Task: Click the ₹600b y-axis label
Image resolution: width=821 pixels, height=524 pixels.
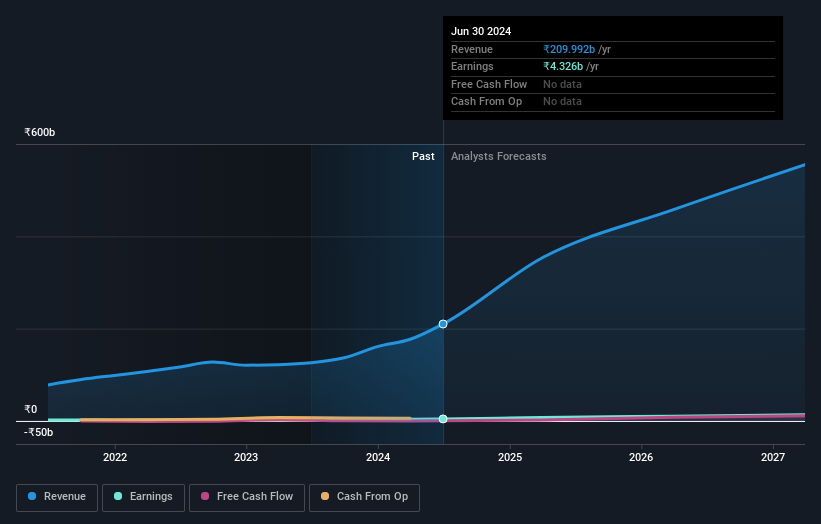Action: (x=39, y=132)
